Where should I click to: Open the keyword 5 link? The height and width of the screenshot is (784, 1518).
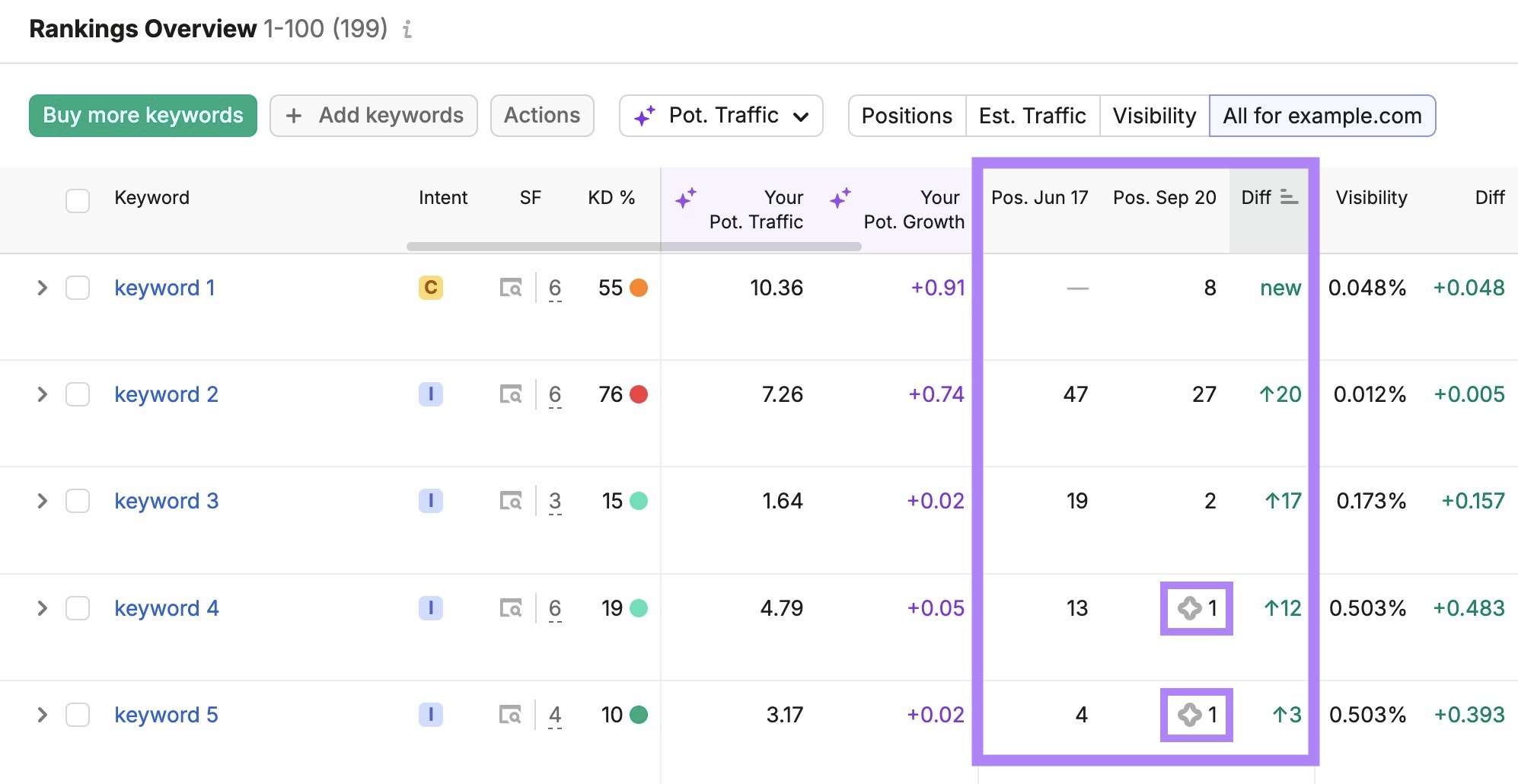(x=166, y=715)
